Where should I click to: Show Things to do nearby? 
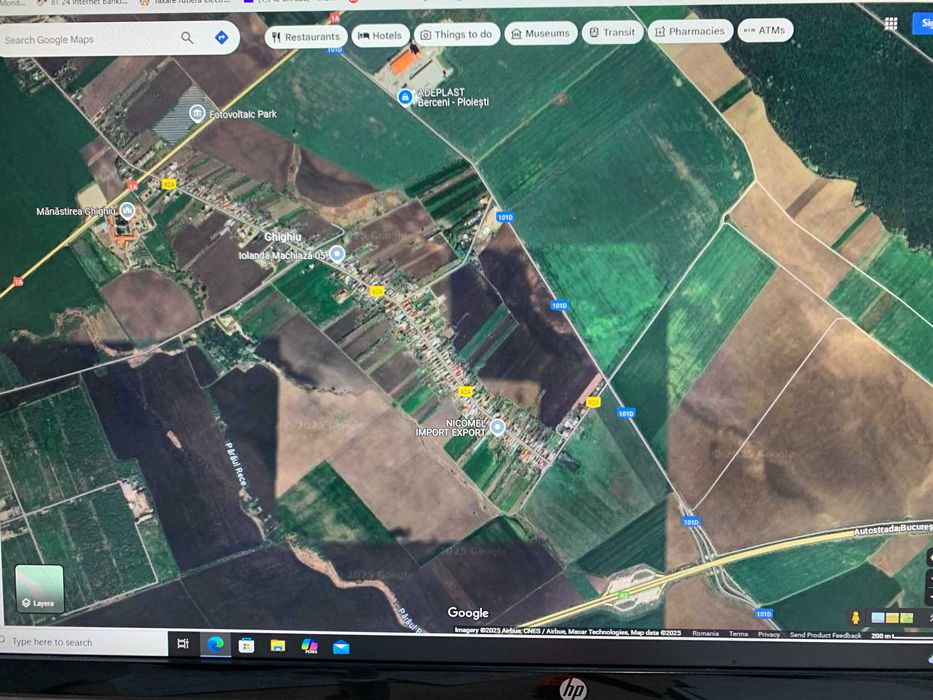(457, 35)
